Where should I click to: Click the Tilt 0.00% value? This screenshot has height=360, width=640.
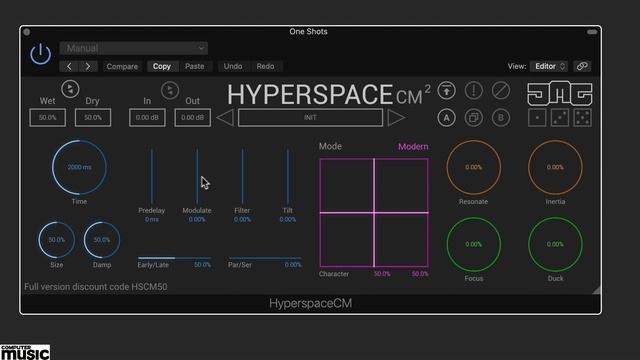(288, 220)
